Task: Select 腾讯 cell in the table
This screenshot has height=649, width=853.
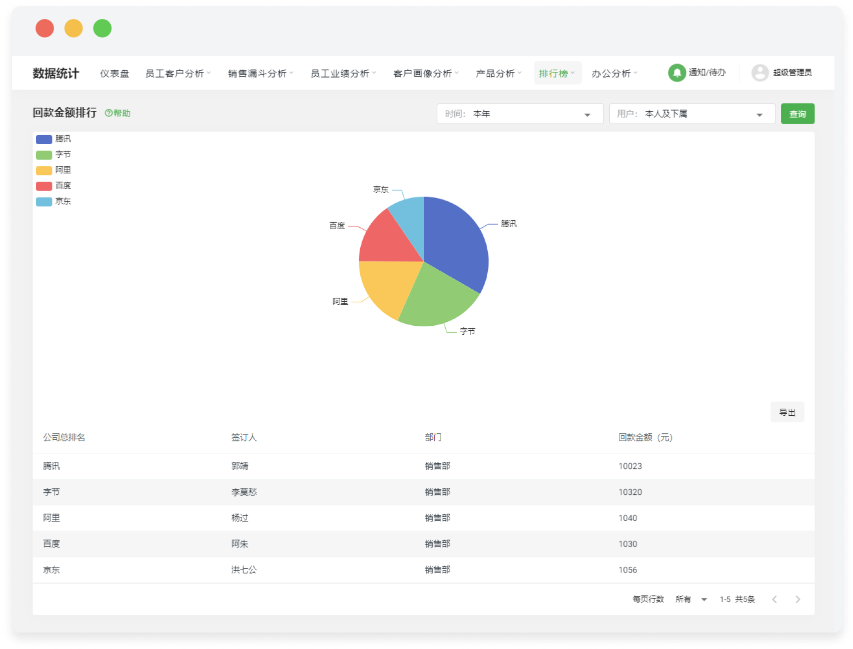Action: [52, 466]
